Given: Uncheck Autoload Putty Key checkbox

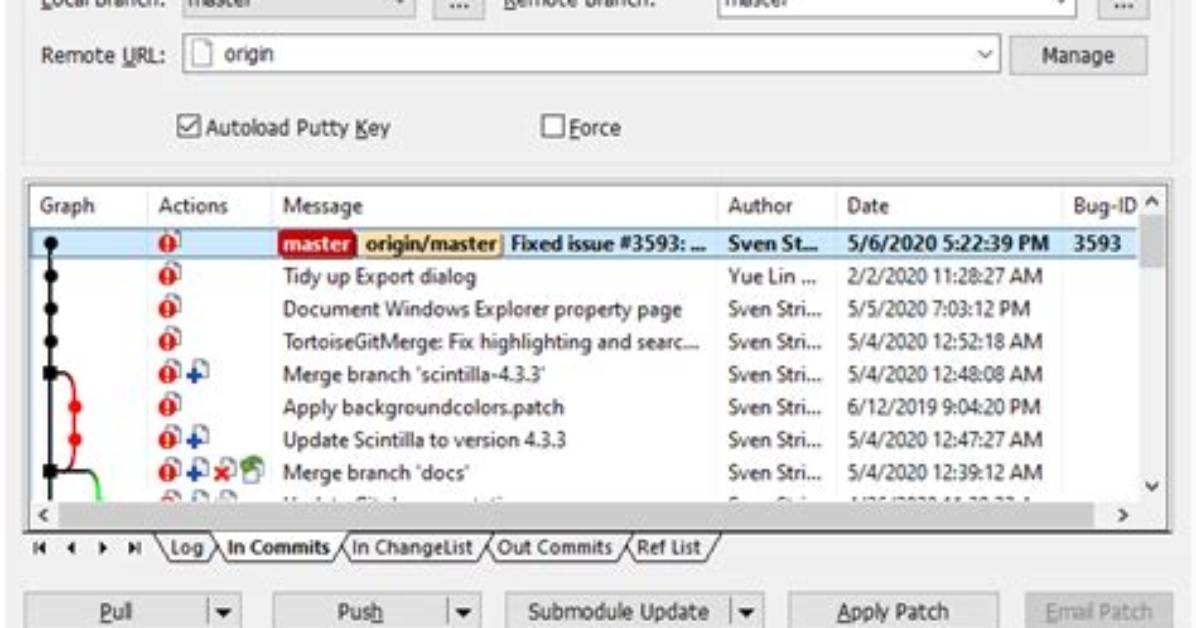Looking at the screenshot, I should tap(188, 127).
